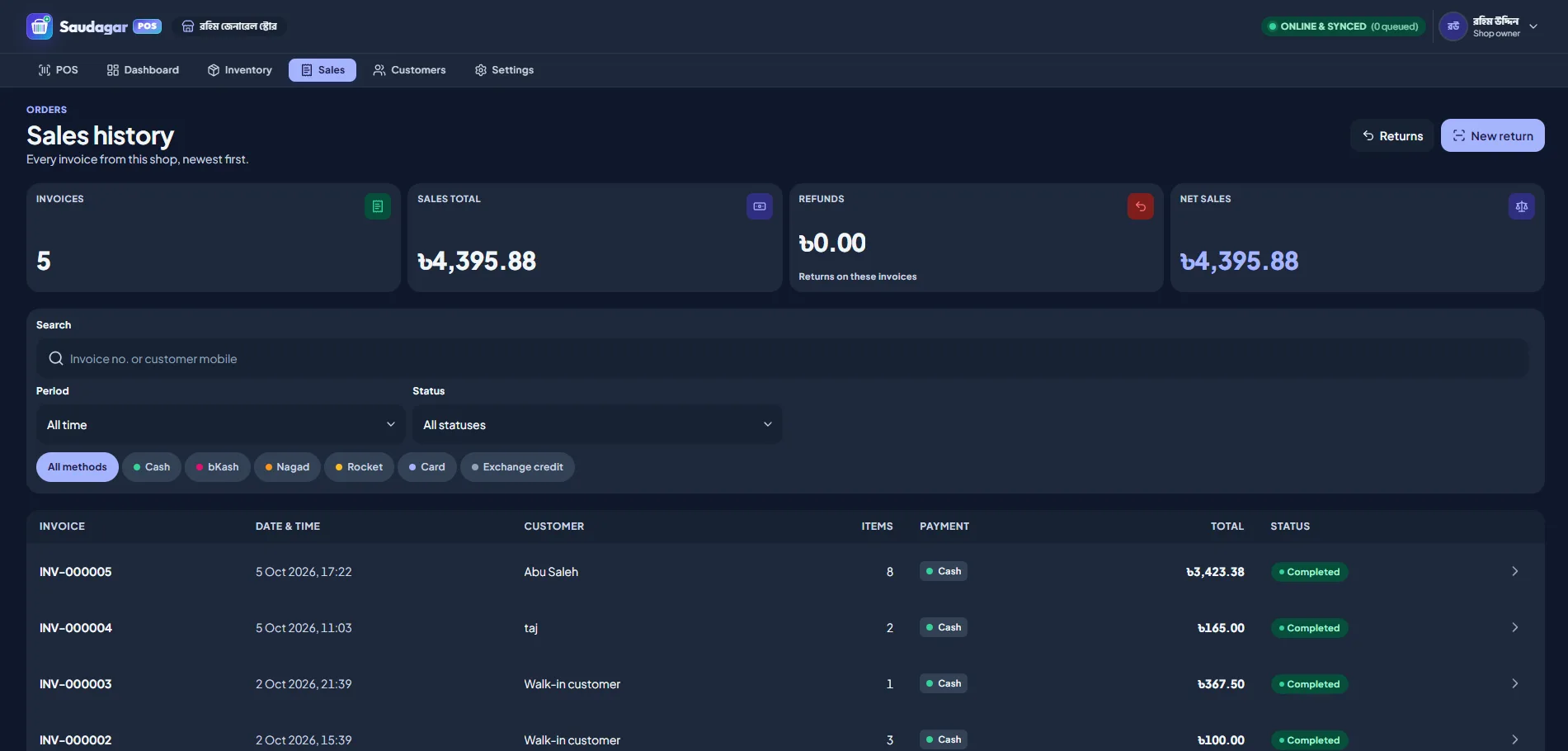Click the Cash payment badge for INV-000004
The image size is (1568, 751).
pyautogui.click(x=944, y=627)
